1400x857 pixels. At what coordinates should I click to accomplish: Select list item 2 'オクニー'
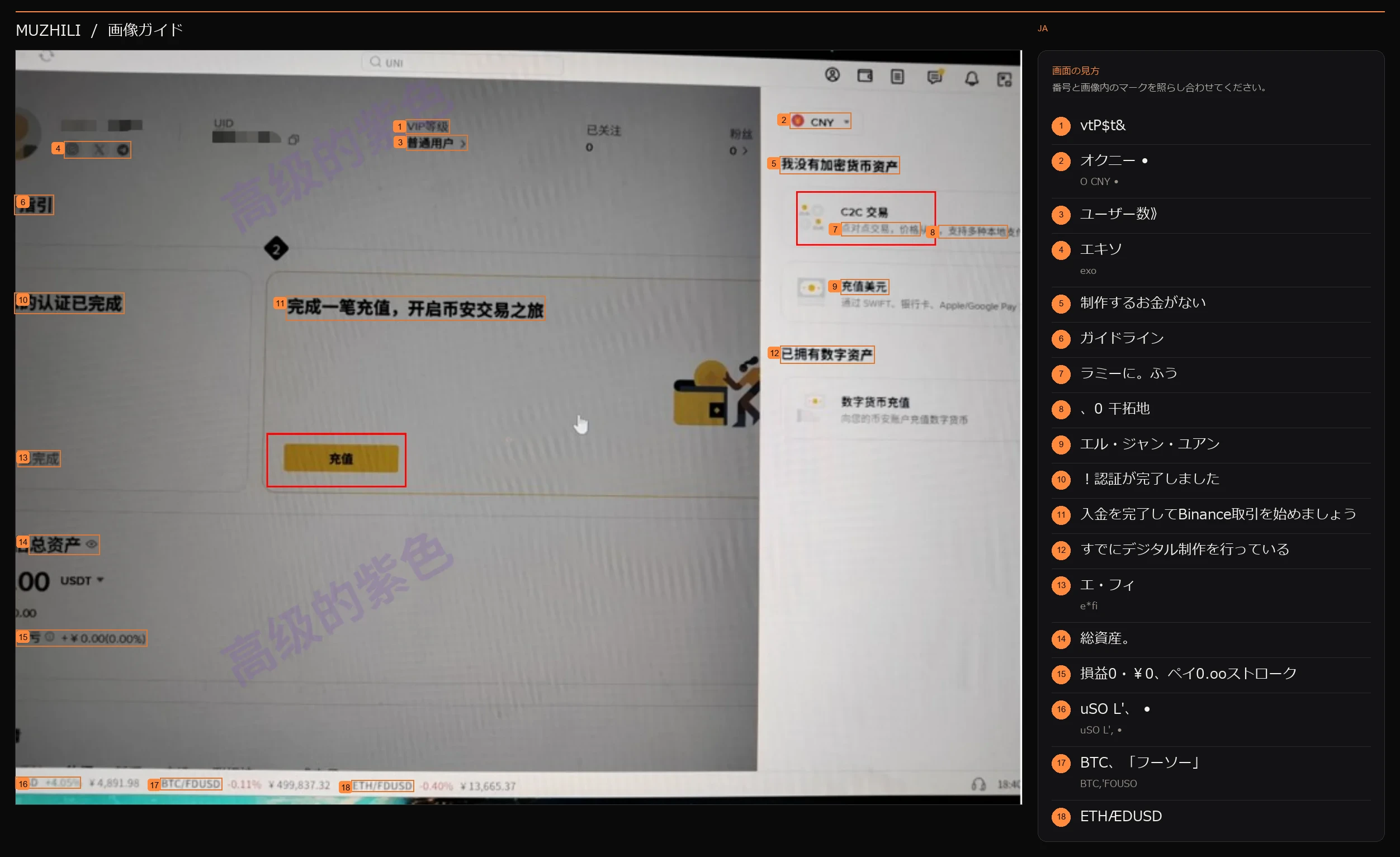1211,170
